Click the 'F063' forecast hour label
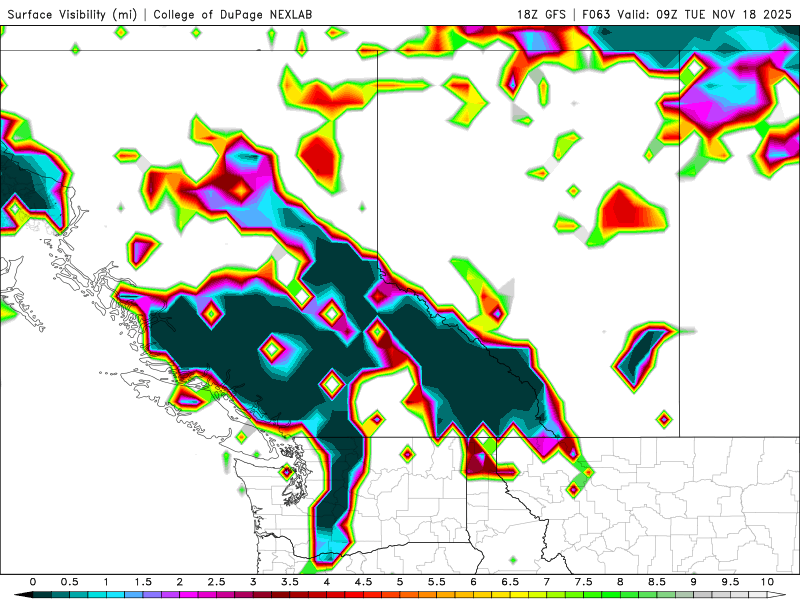The width and height of the screenshot is (800, 600). 596,14
